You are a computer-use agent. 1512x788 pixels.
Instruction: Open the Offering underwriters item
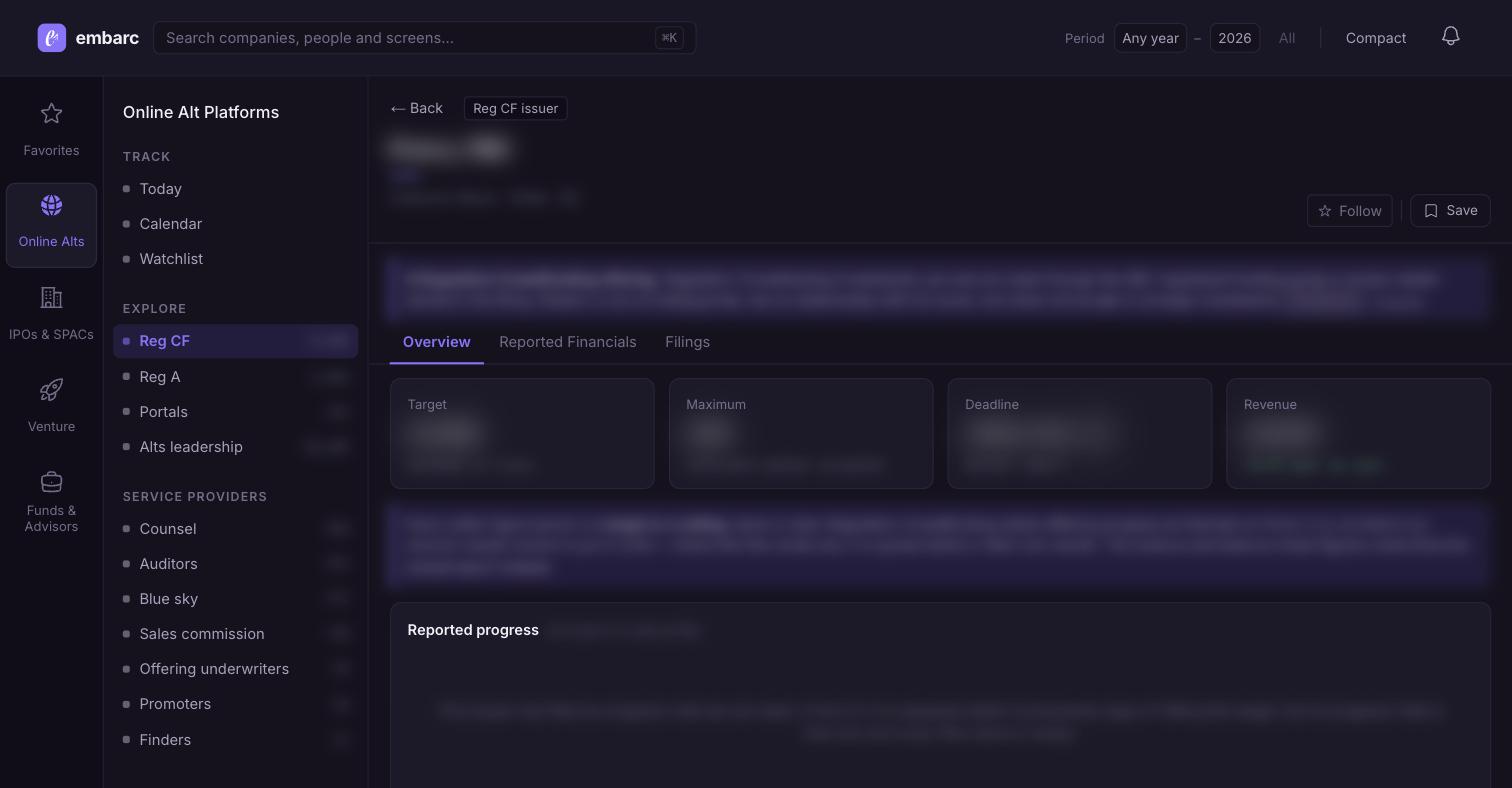click(x=235, y=669)
